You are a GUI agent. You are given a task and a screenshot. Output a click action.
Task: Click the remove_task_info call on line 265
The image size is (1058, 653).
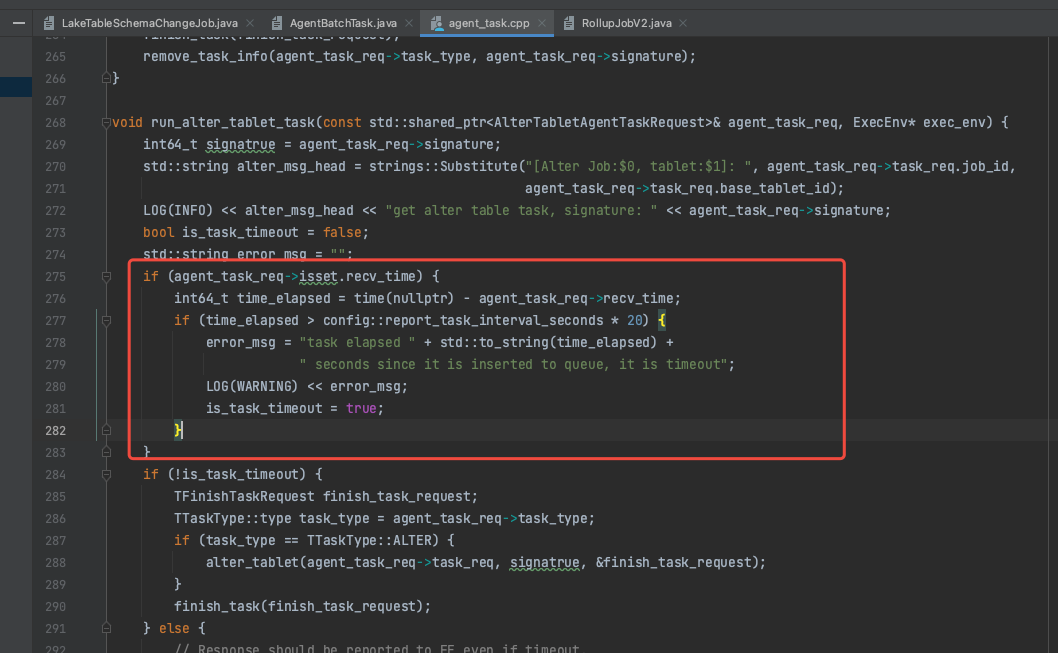205,57
